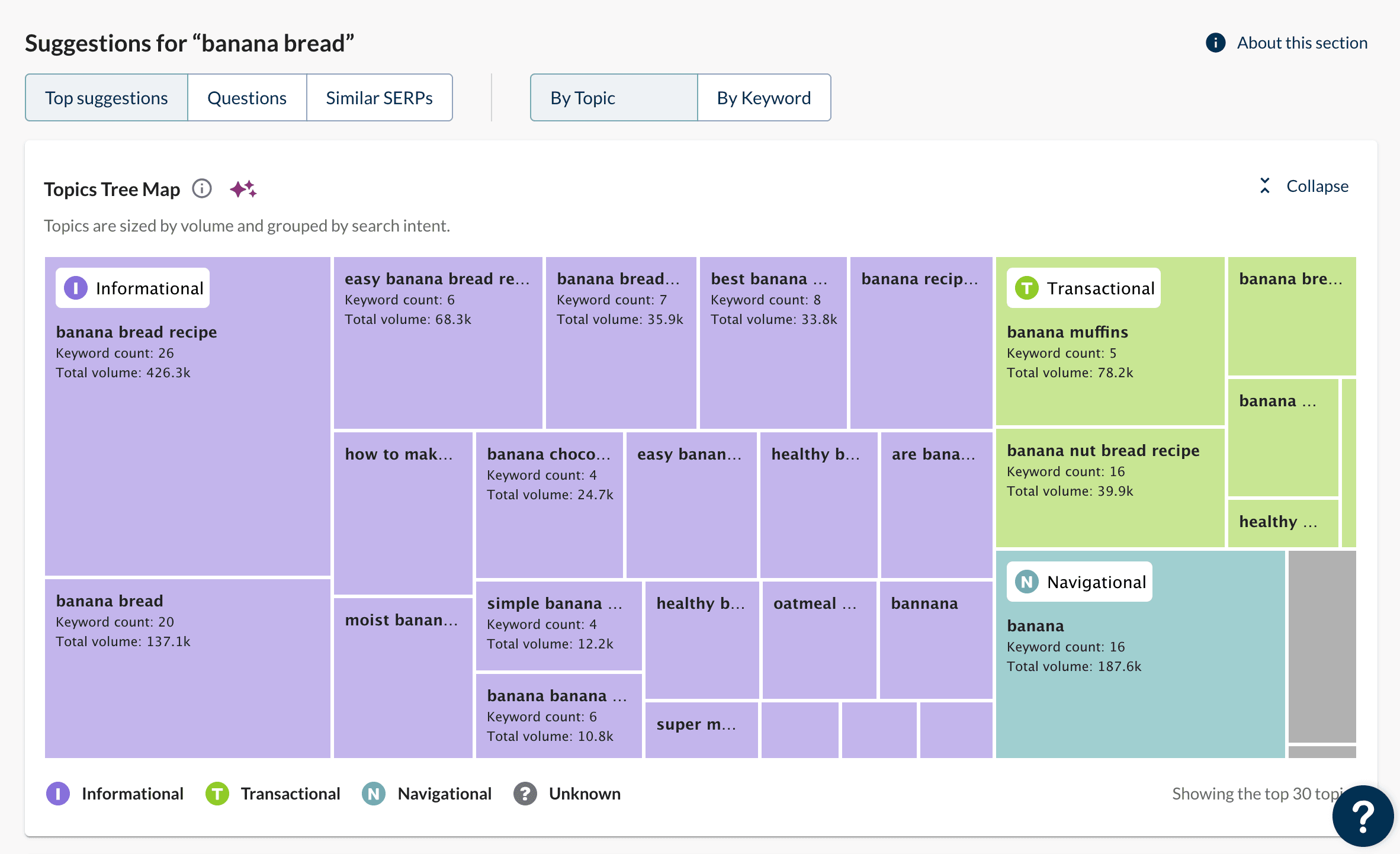Click the Informational legend icon at bottom
This screenshot has width=1400, height=854.
[x=58, y=794]
